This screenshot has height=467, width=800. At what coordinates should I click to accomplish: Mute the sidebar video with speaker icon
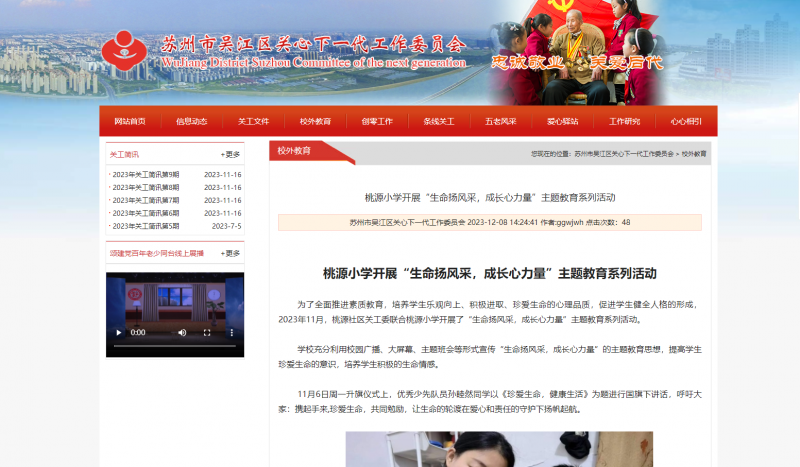pos(182,333)
